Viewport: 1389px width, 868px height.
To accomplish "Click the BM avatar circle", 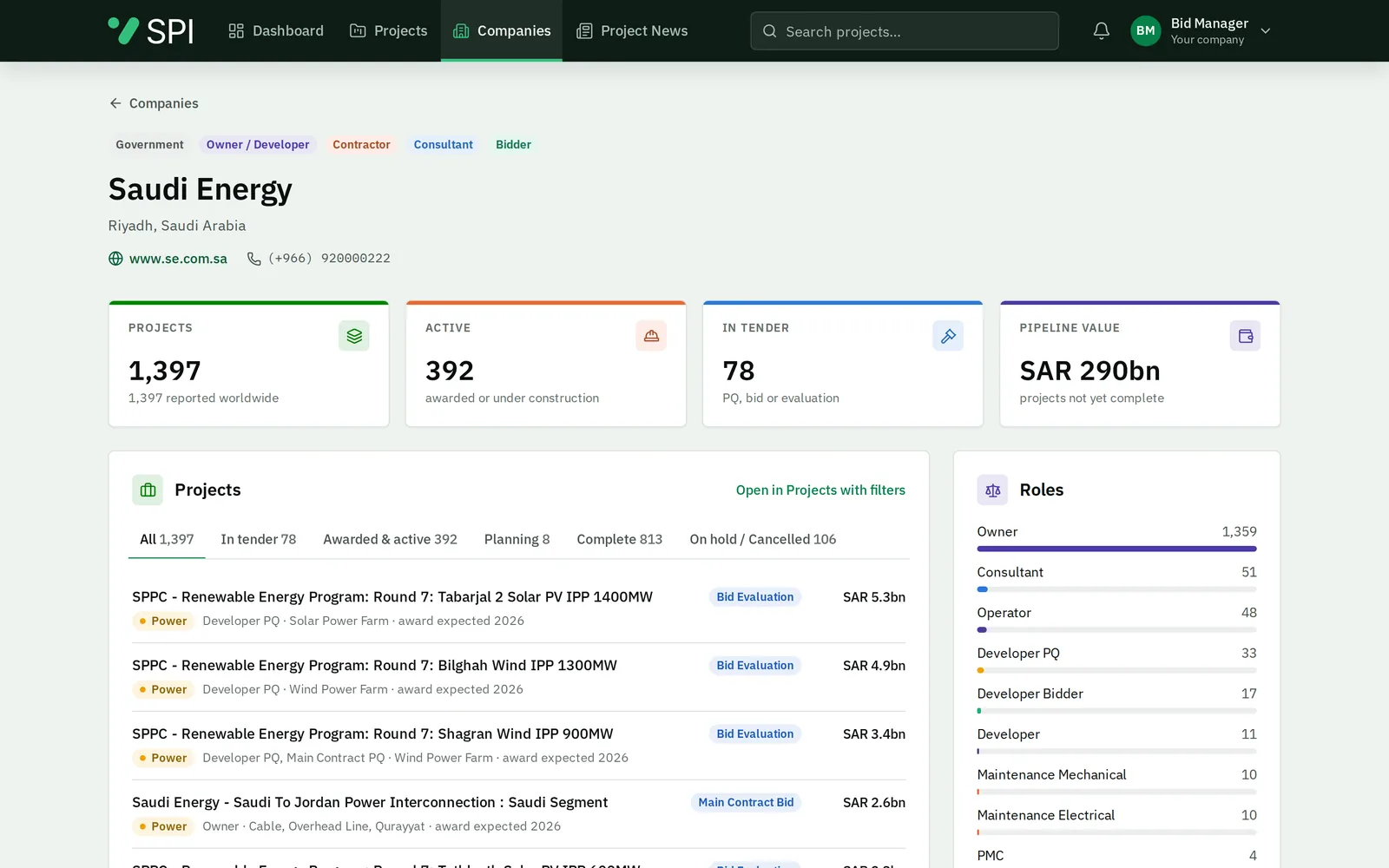I will tap(1145, 30).
